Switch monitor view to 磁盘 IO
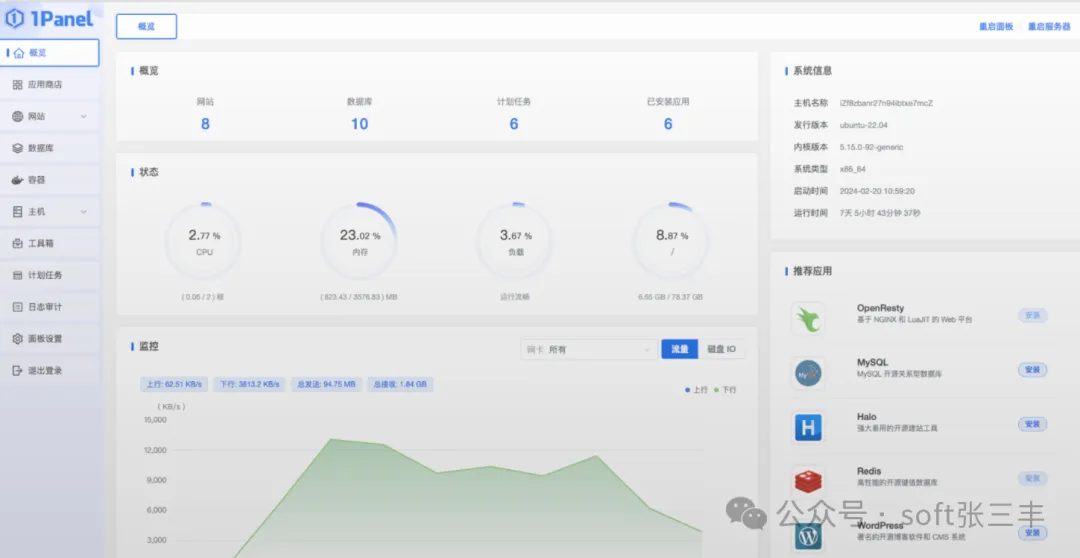 pos(721,349)
